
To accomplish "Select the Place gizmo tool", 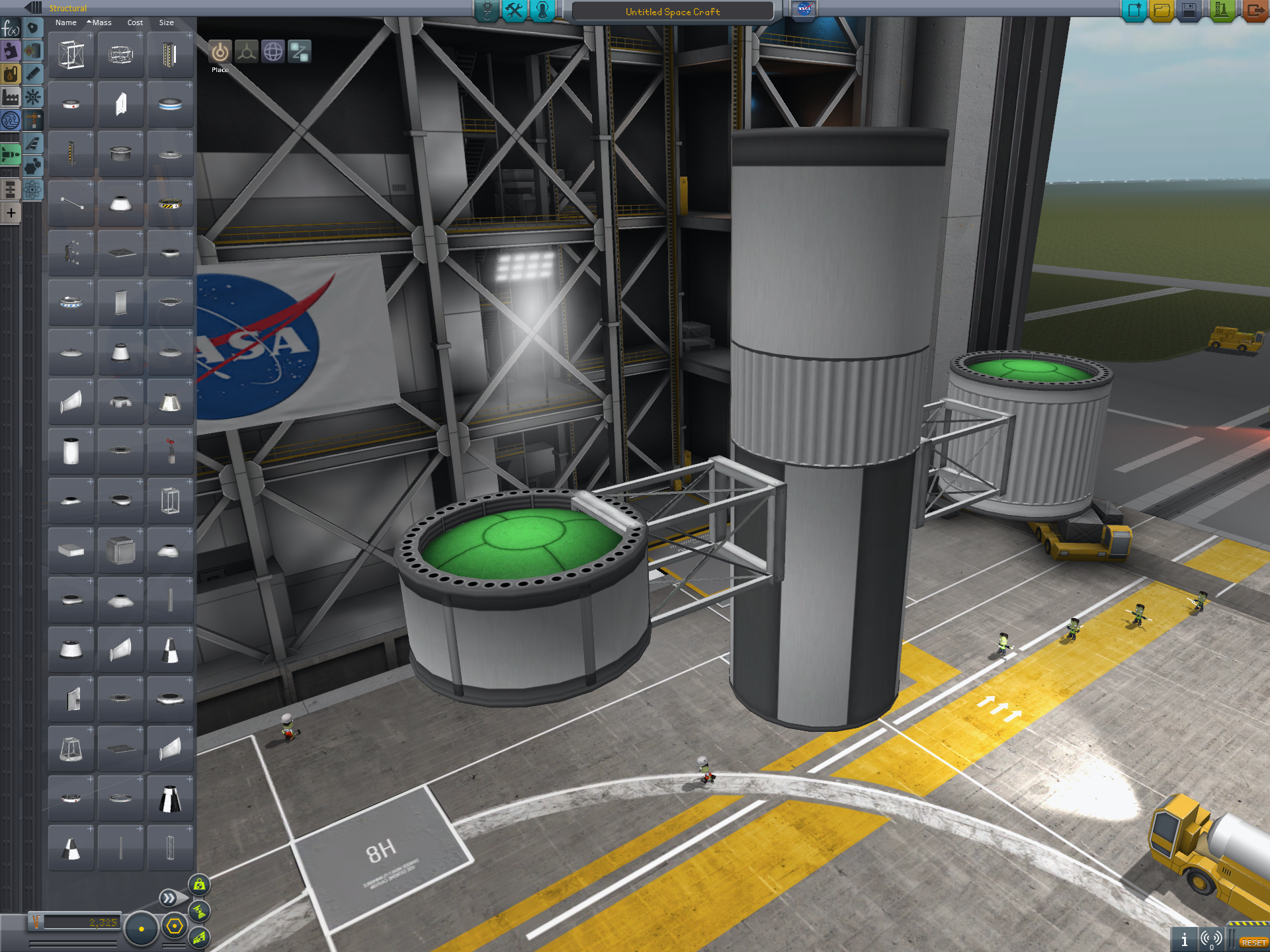I will tap(220, 52).
